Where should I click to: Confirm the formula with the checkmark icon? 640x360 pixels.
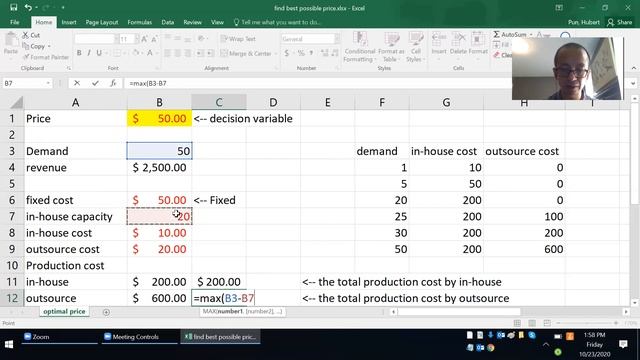[x=95, y=83]
